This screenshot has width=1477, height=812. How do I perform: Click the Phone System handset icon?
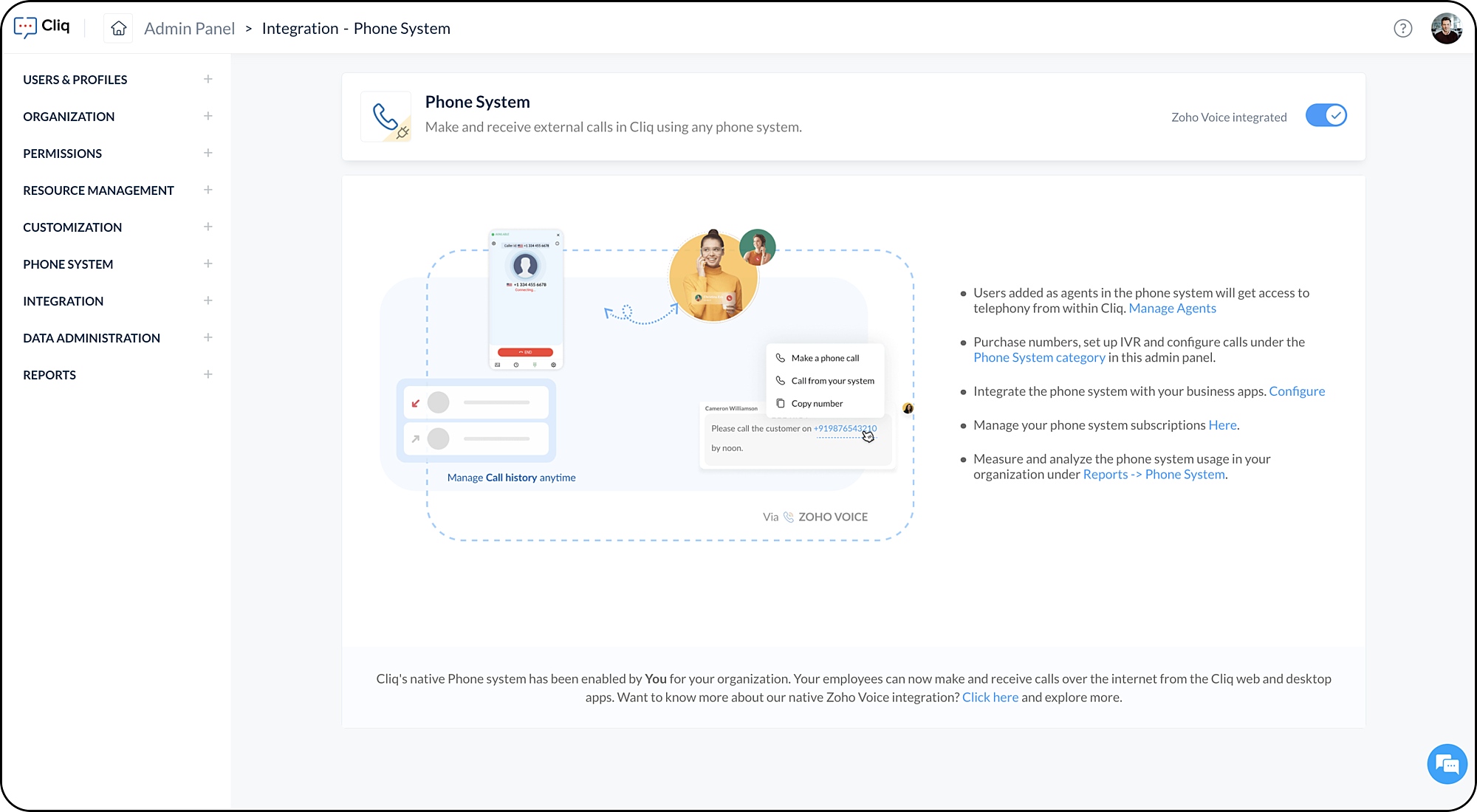[x=385, y=117]
